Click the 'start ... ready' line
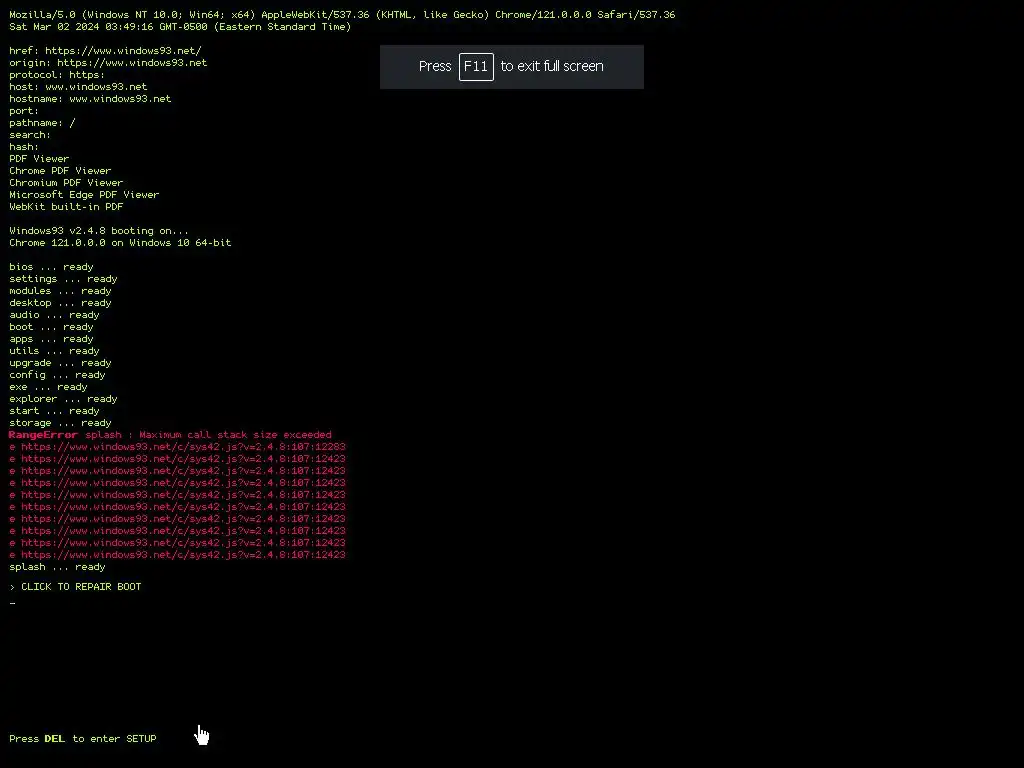This screenshot has height=768, width=1024. pos(54,411)
